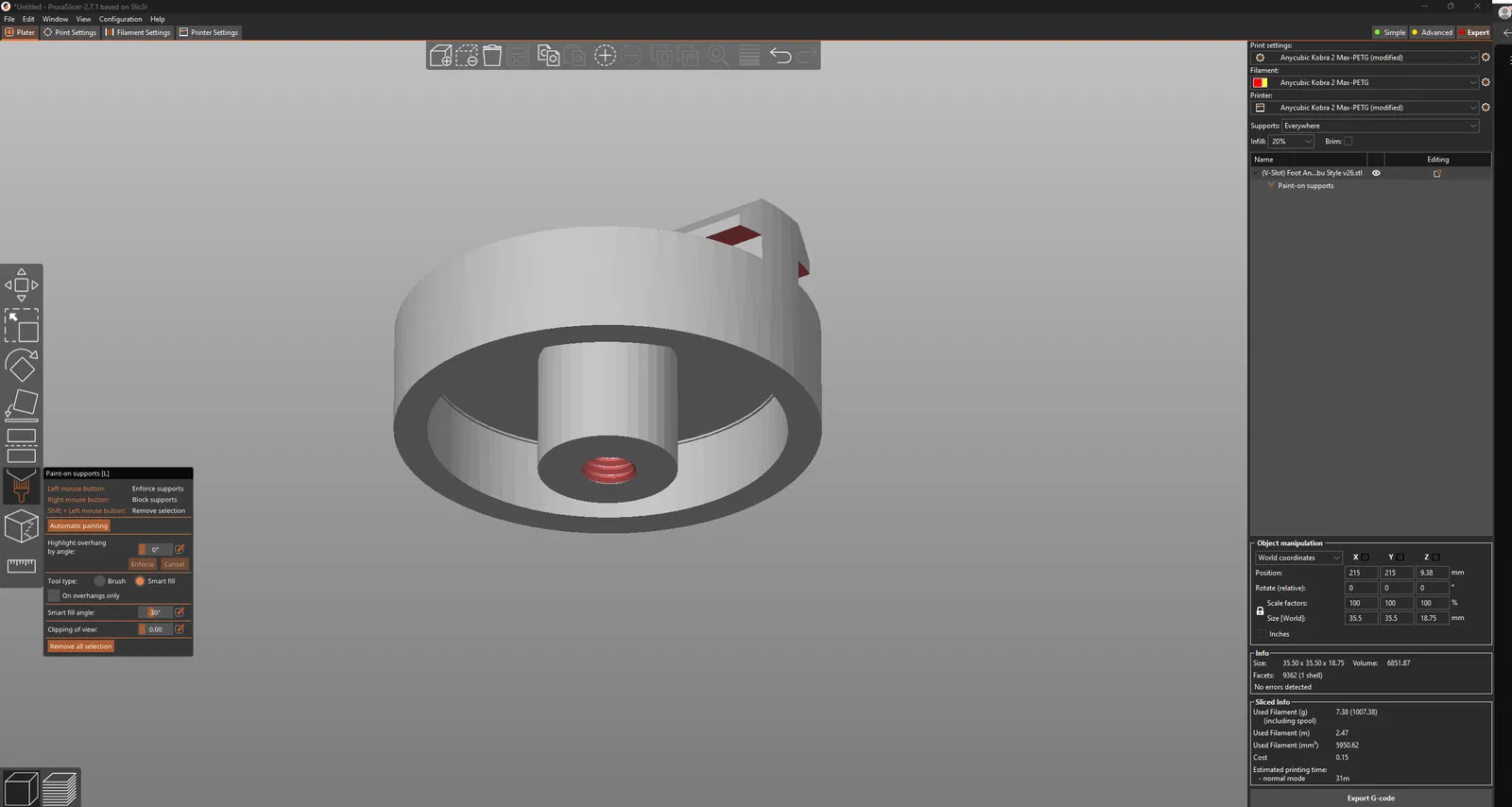Screen dimensions: 1512x807
Task: Select the Seam painting cube tool
Action: tap(22, 526)
